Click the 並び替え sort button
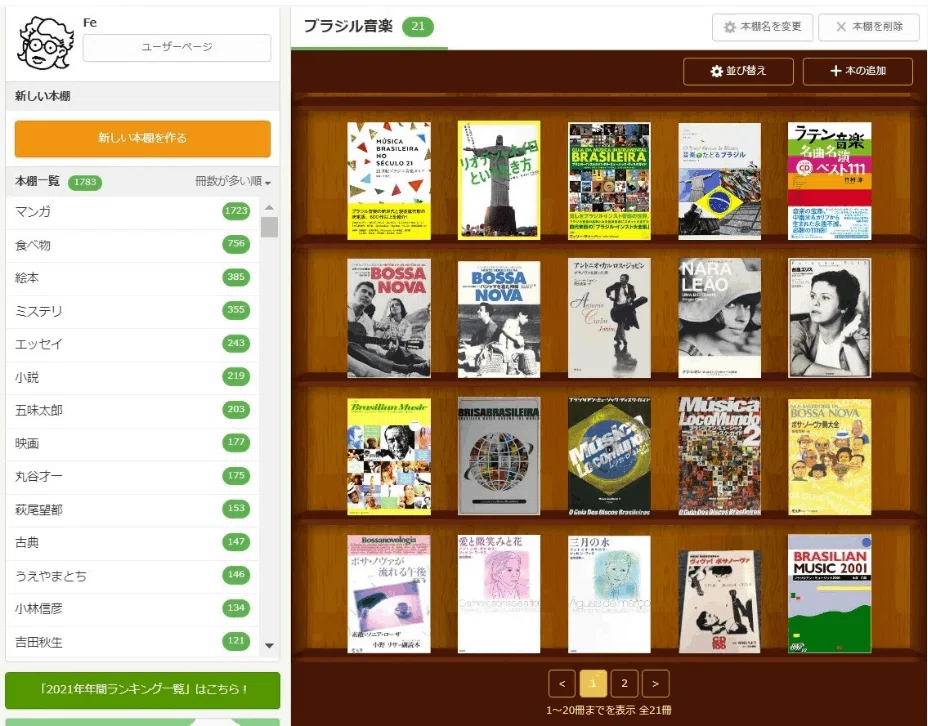 (738, 71)
